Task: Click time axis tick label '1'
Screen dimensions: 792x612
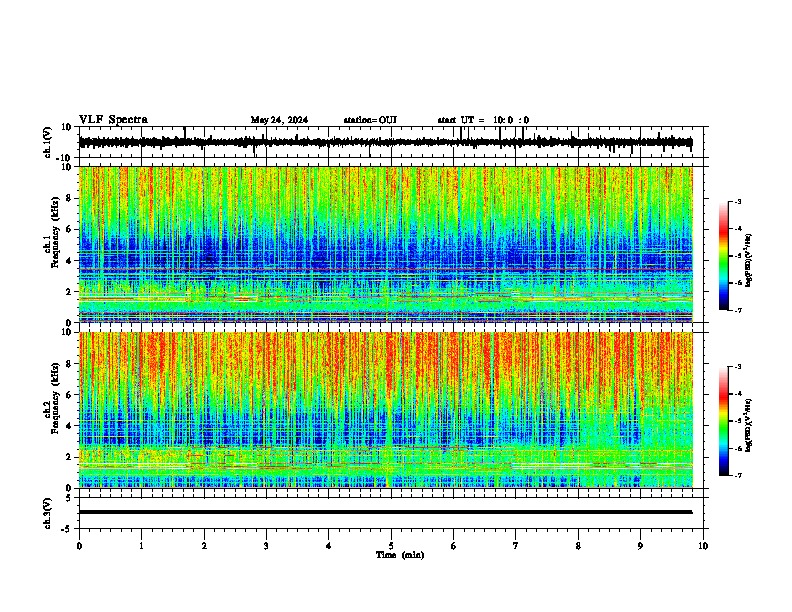Action: click(141, 546)
